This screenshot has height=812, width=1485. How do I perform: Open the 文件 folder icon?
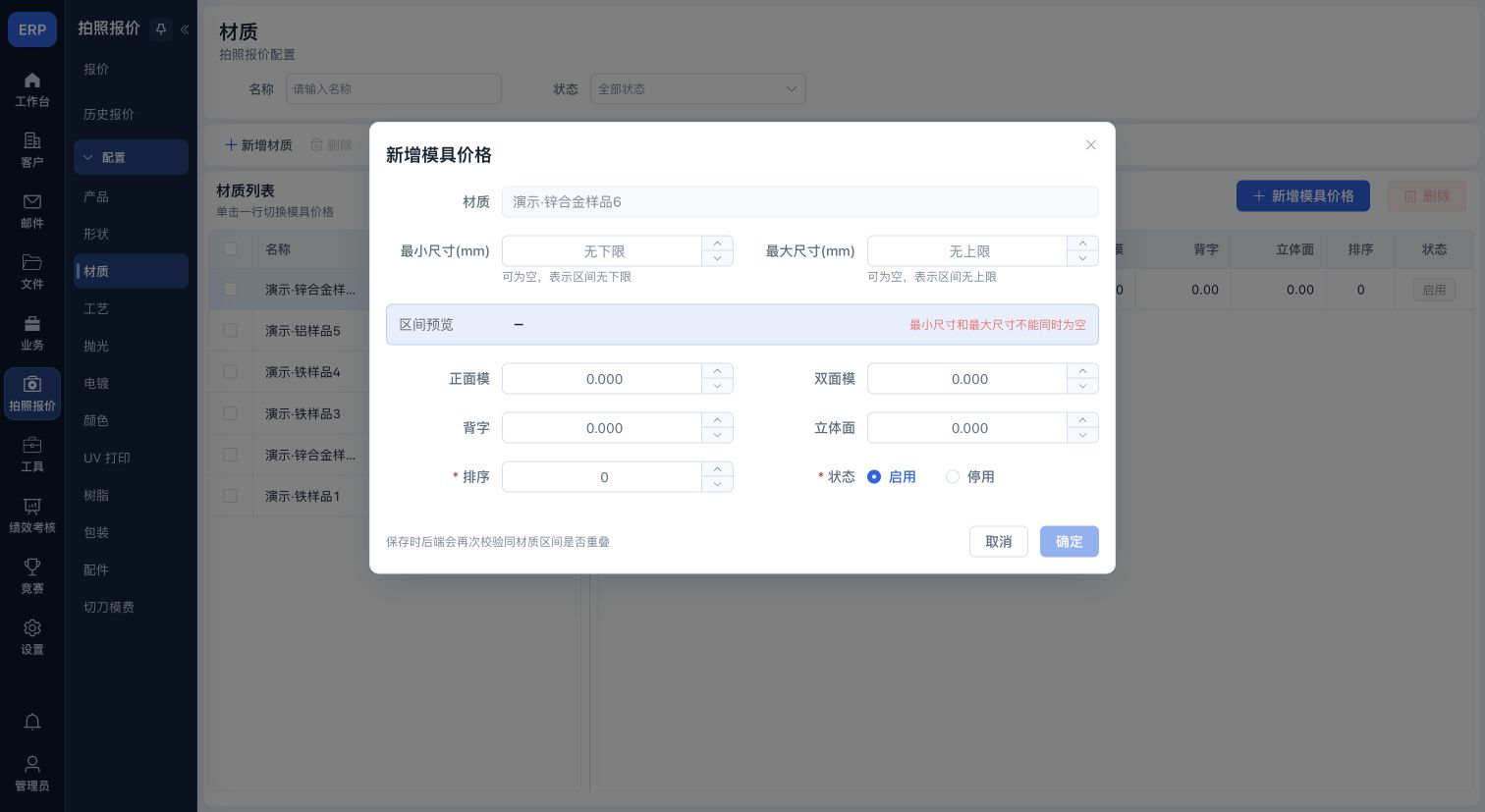[x=32, y=263]
